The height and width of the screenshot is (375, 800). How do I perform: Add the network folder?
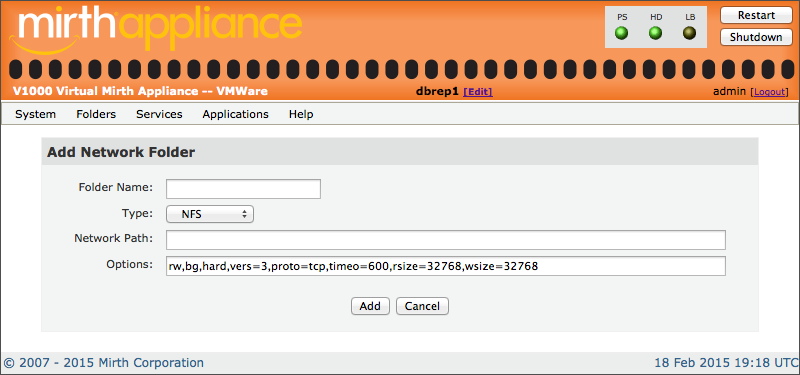click(x=370, y=306)
